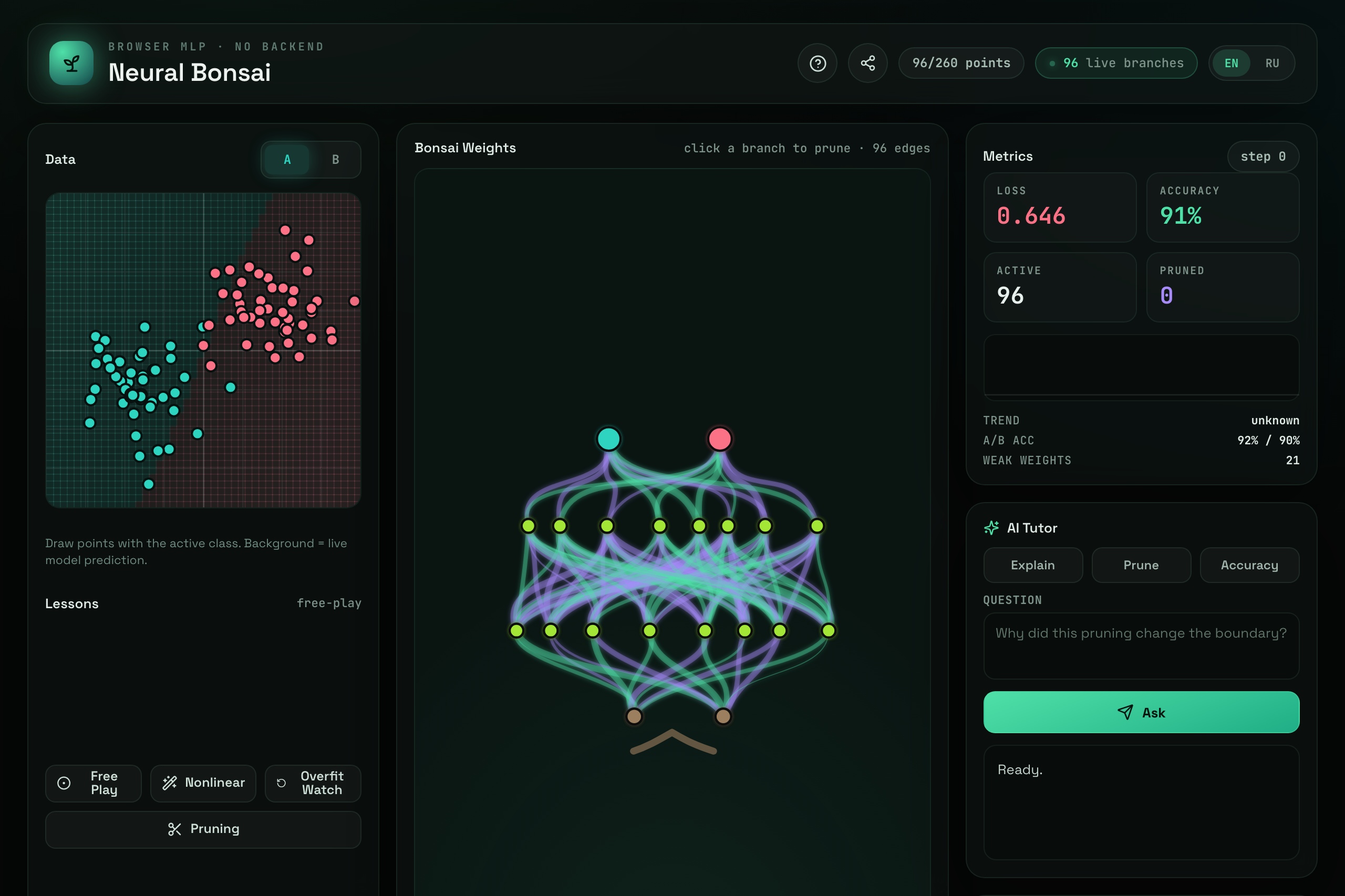The height and width of the screenshot is (896, 1345).
Task: Start the Free Play lesson
Action: tap(93, 784)
